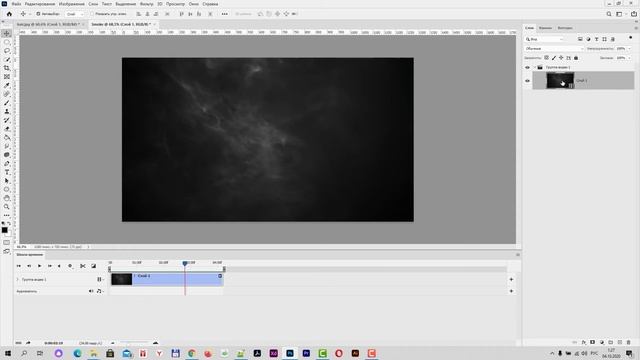Click the foreground color swatch
Viewport: 640px width, 360px height.
(x=4, y=230)
